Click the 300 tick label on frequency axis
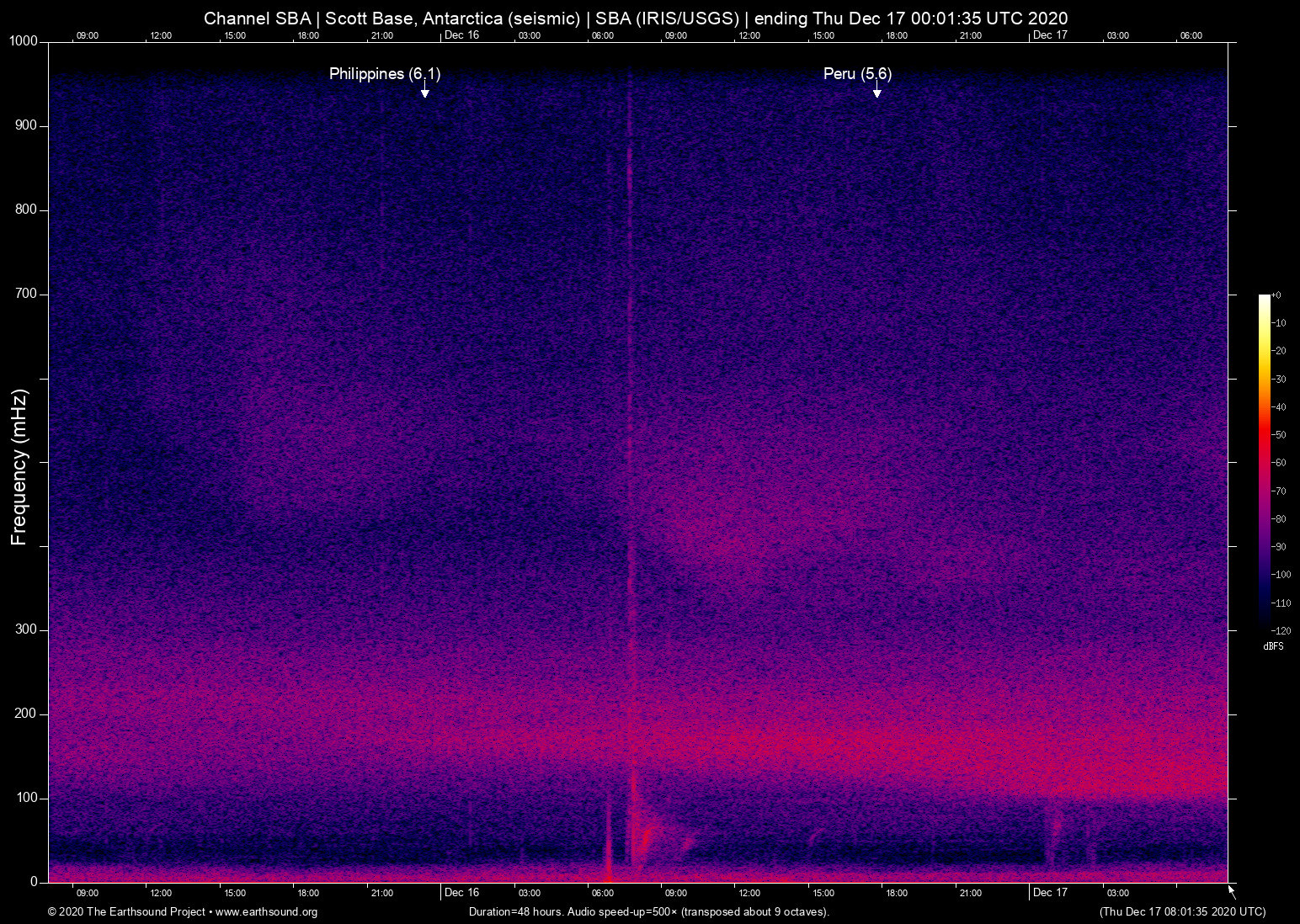 point(26,629)
